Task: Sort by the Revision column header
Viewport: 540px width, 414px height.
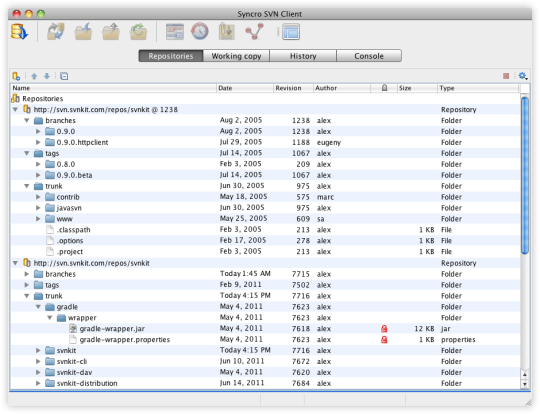Action: tap(293, 88)
